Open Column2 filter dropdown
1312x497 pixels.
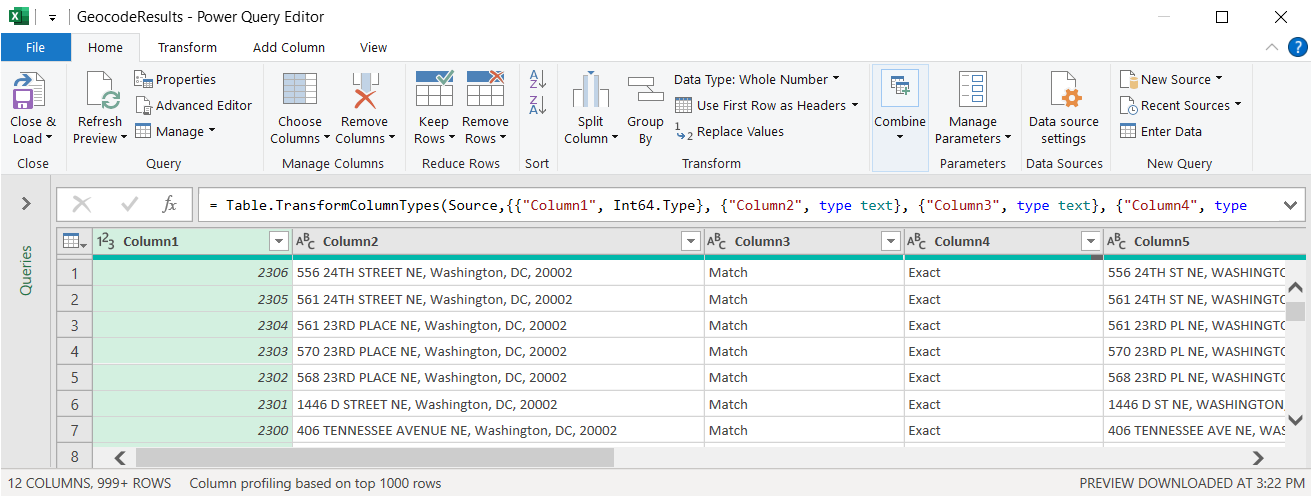(x=690, y=241)
